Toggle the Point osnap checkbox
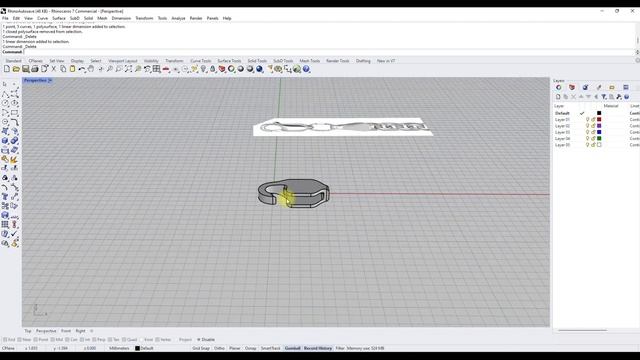The width and height of the screenshot is (640, 360). click(x=36, y=340)
